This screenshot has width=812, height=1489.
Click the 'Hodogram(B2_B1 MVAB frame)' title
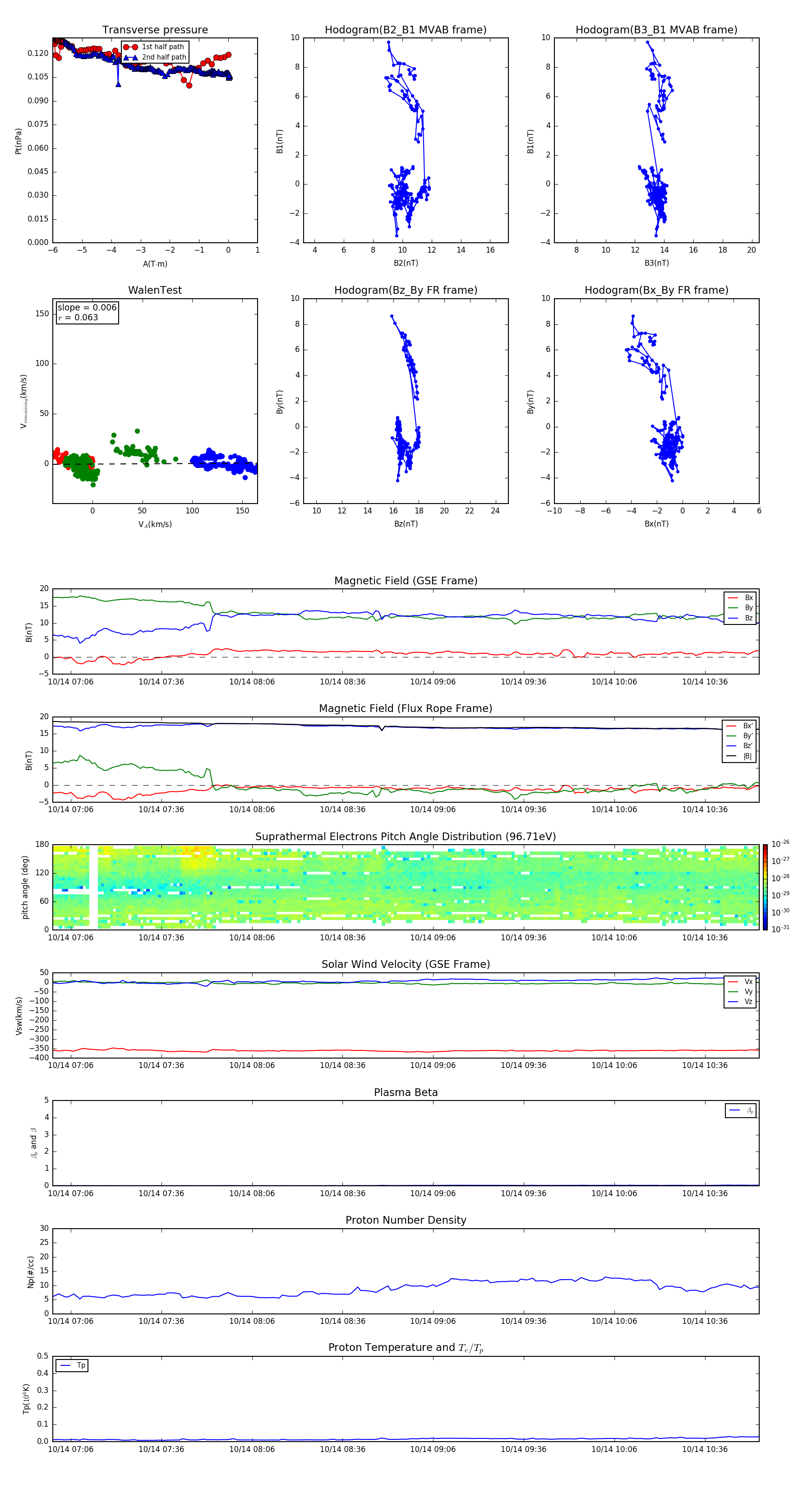point(406,30)
